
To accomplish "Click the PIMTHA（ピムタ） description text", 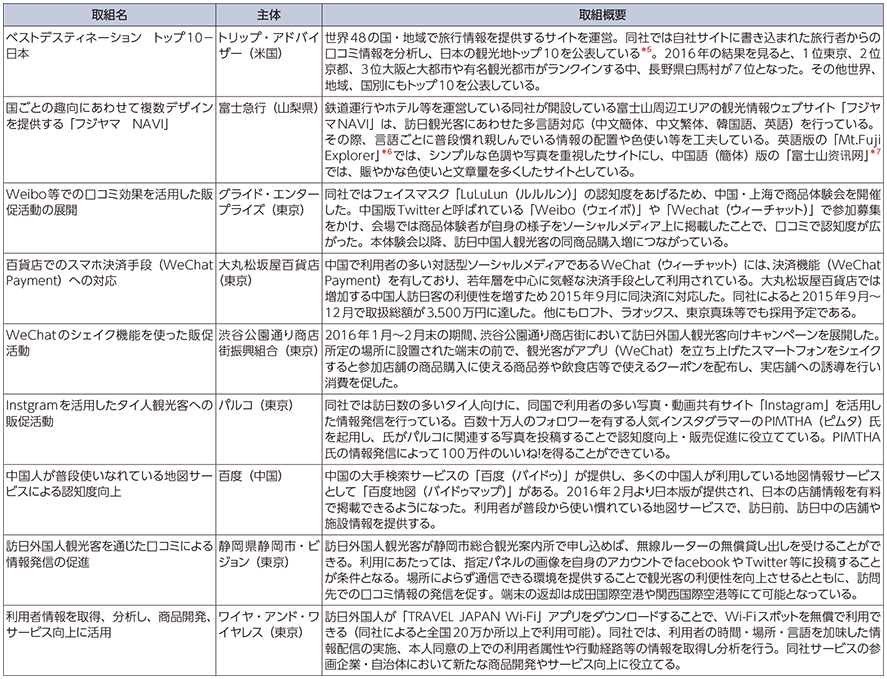I will coord(602,429).
